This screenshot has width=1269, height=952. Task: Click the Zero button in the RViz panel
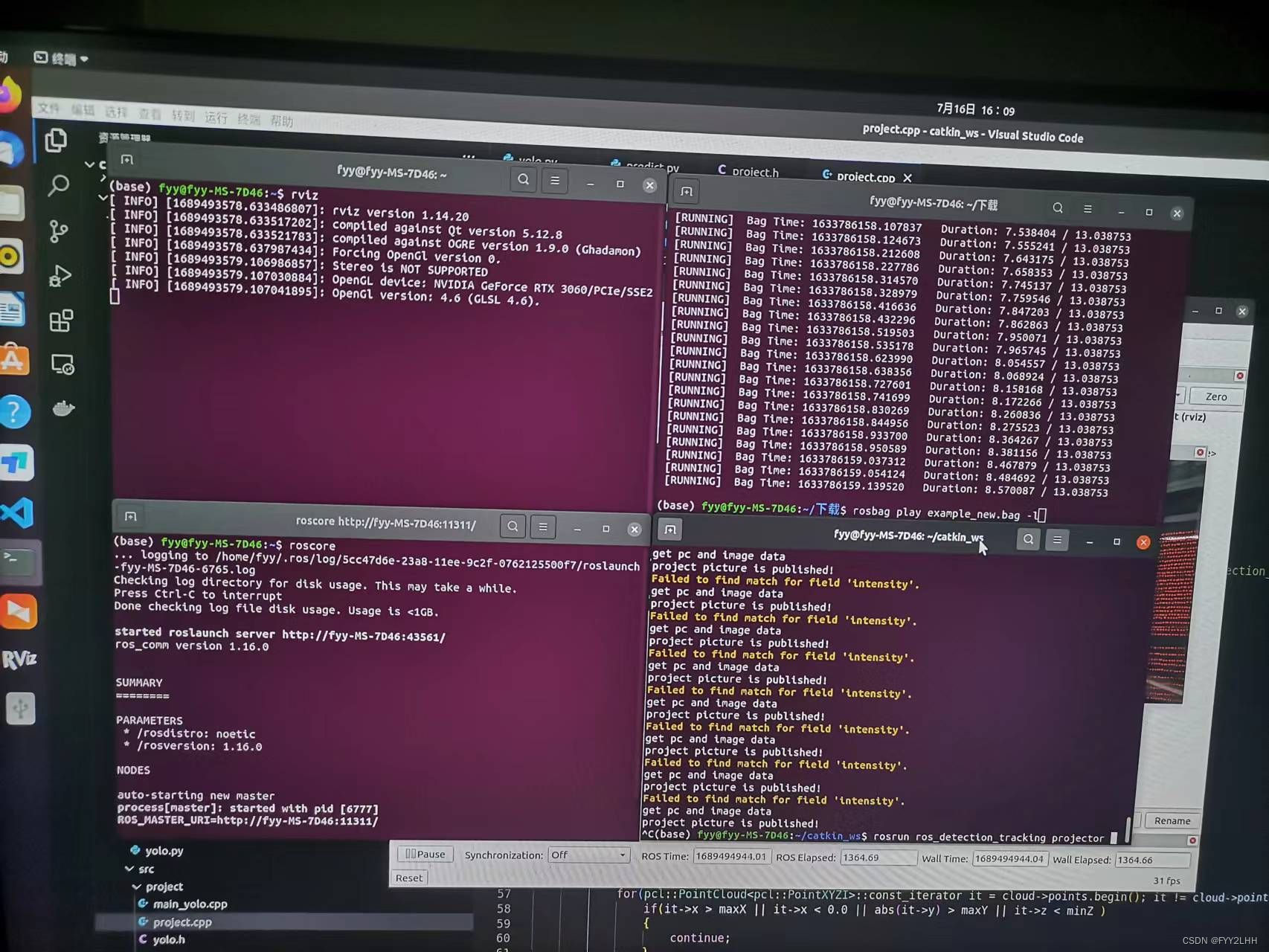1215,396
